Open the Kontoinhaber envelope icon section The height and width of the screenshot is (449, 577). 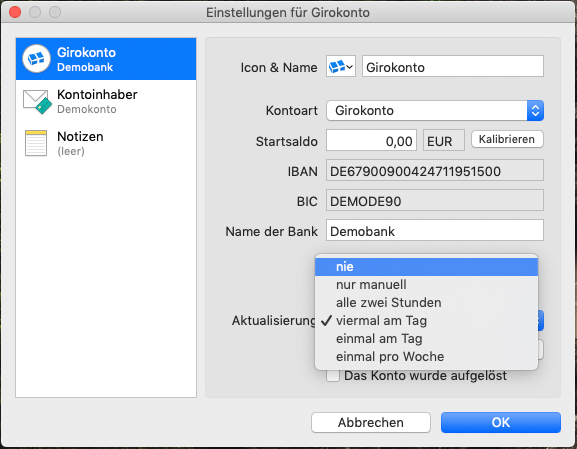point(36,101)
